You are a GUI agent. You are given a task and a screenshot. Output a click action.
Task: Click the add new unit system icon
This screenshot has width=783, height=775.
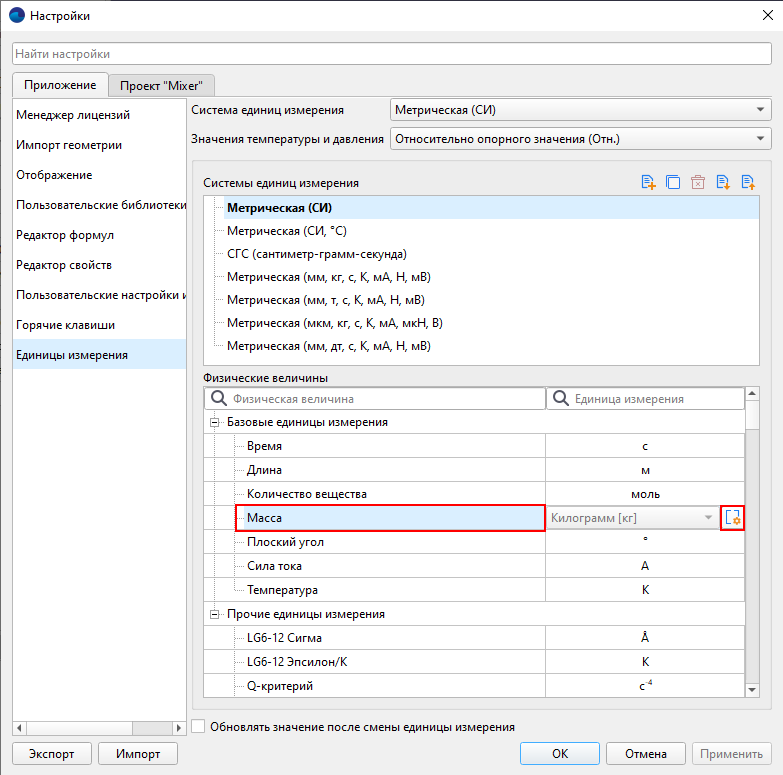pos(649,182)
